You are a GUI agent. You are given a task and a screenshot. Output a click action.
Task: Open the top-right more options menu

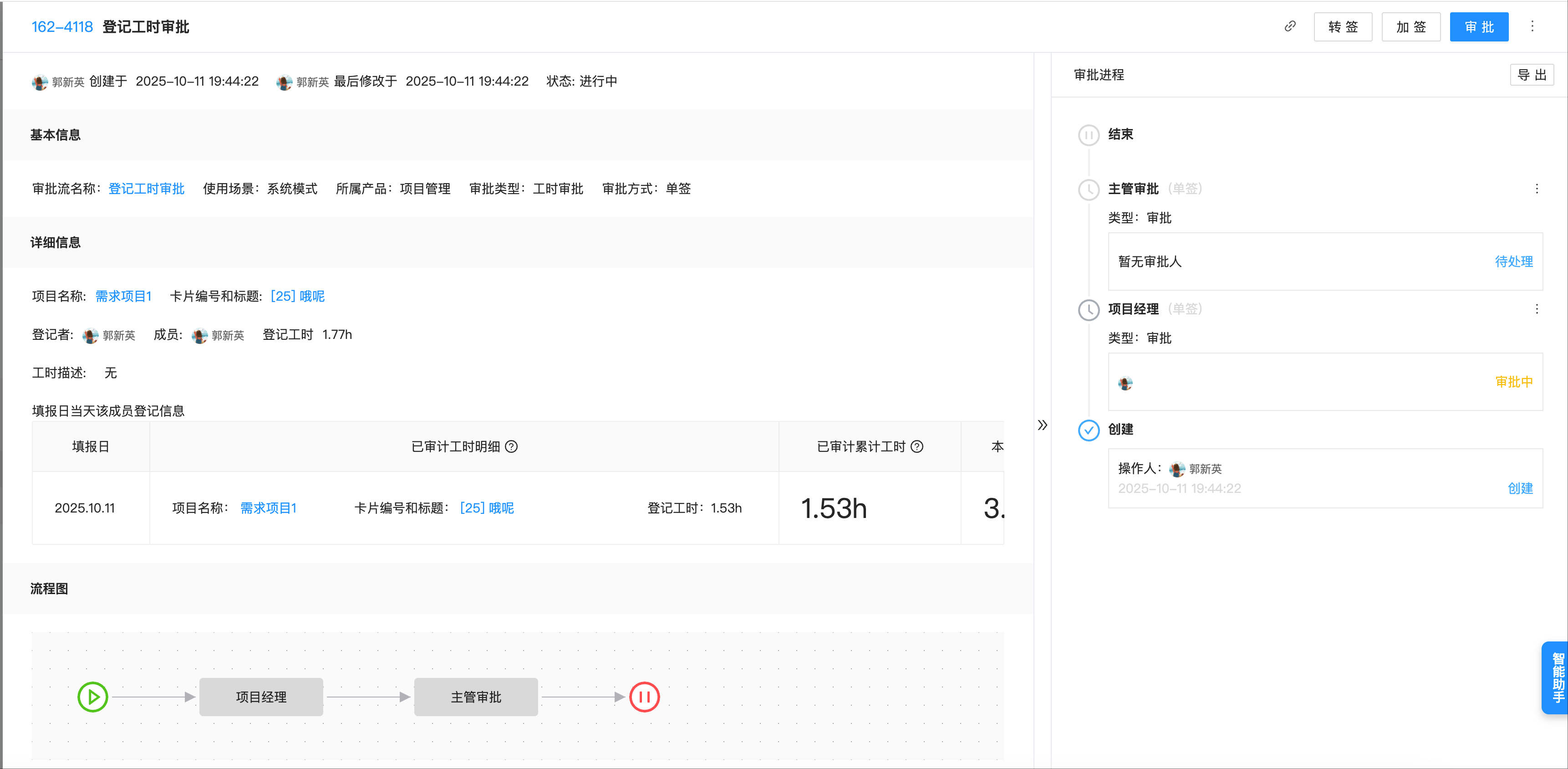tap(1532, 26)
